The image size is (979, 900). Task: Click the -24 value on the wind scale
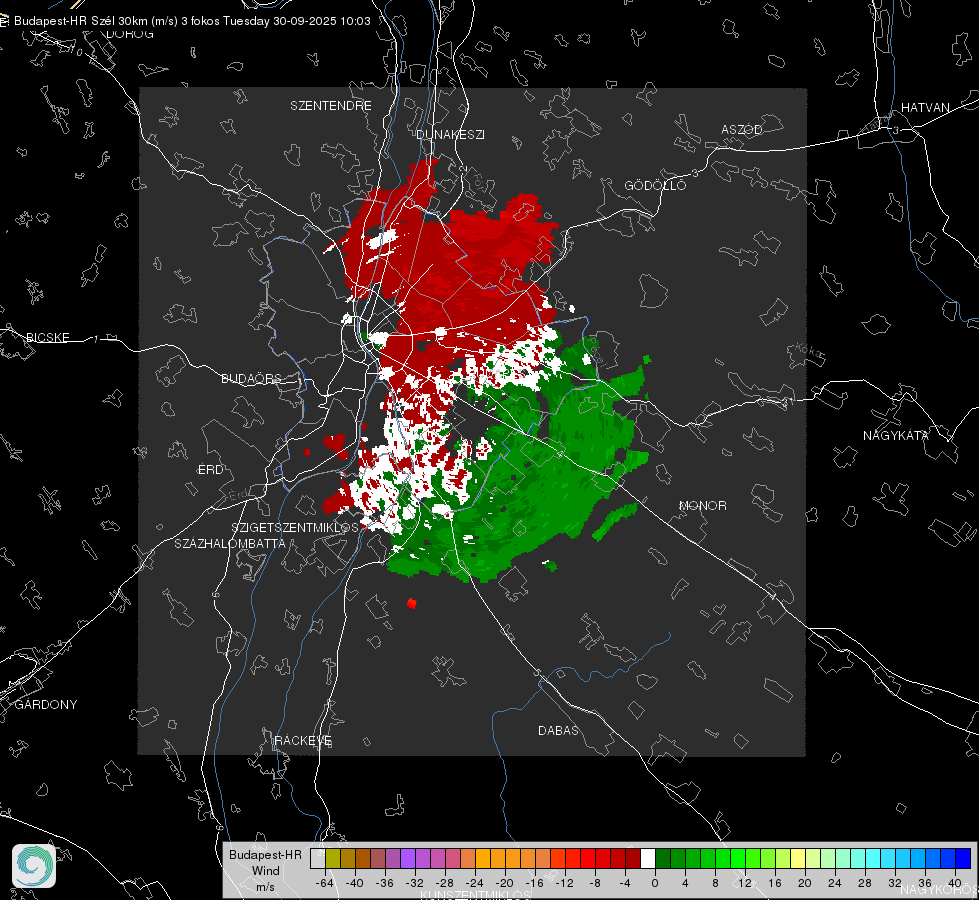[475, 883]
